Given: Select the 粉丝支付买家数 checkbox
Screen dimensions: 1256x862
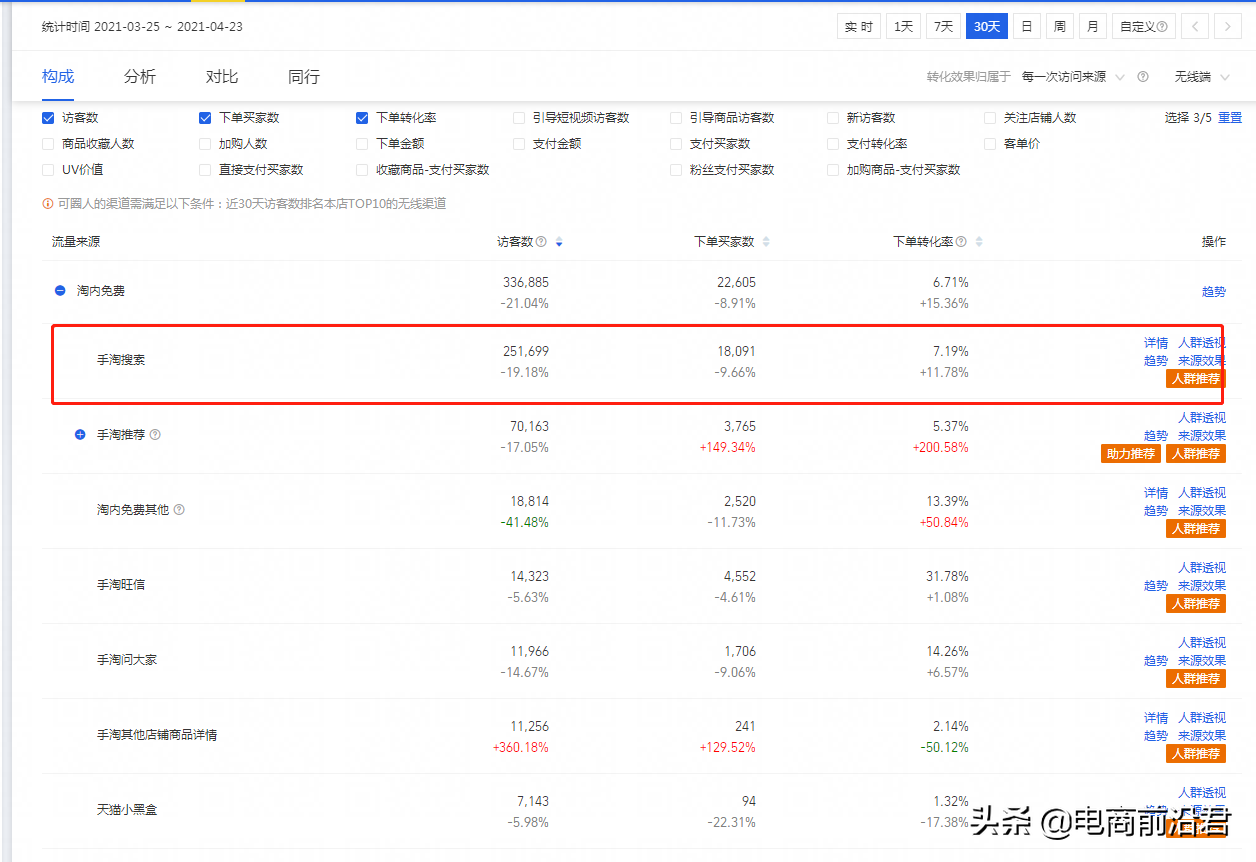Looking at the screenshot, I should [676, 170].
